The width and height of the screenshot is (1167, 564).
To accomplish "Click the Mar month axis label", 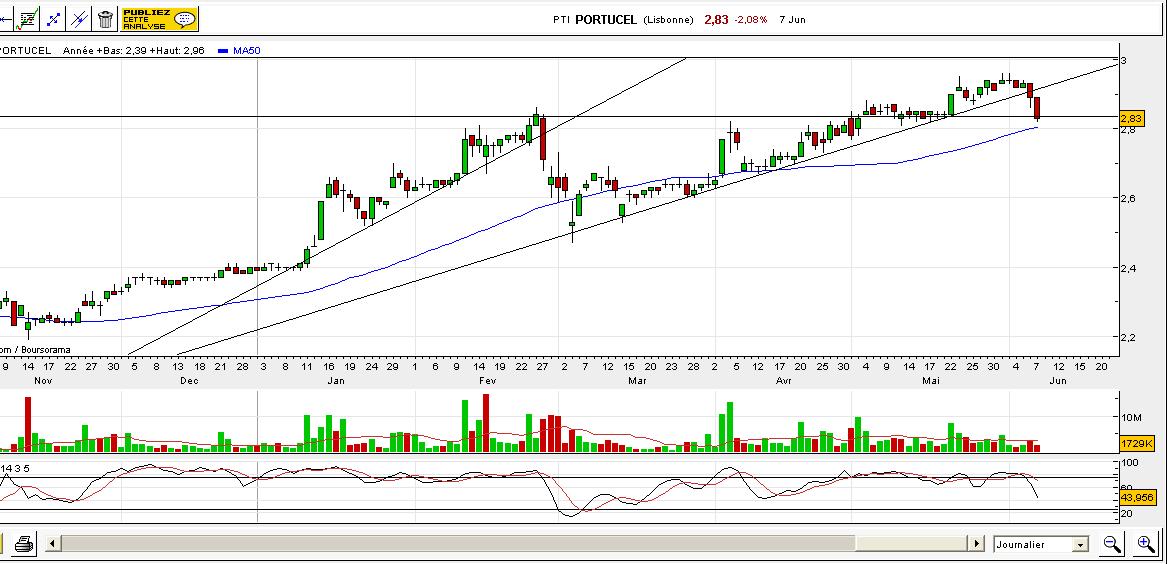I will pos(637,381).
